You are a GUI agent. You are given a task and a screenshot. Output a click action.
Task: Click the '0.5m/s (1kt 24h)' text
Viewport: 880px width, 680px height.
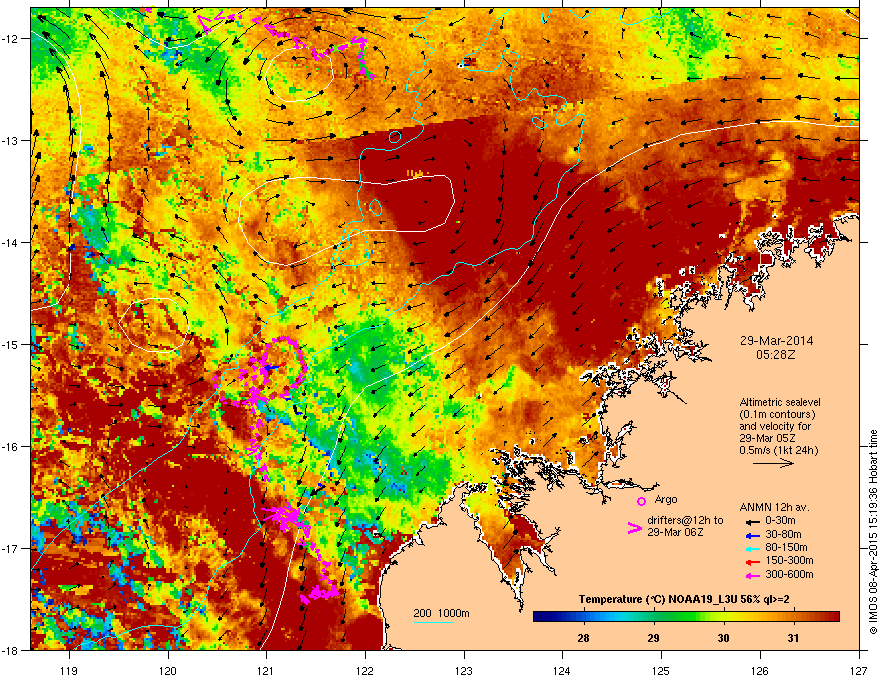tap(778, 451)
